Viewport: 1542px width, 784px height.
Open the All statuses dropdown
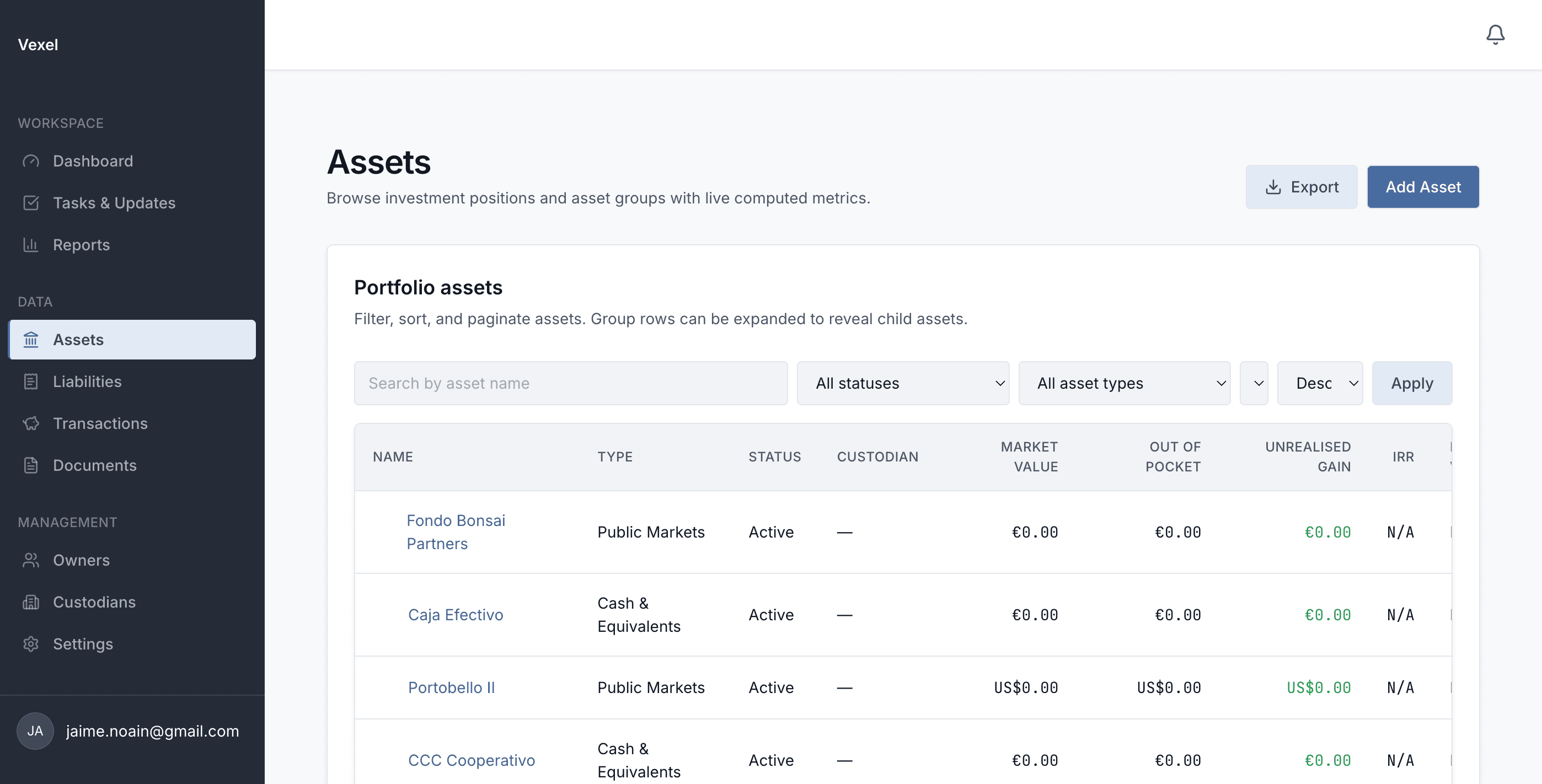pos(903,383)
